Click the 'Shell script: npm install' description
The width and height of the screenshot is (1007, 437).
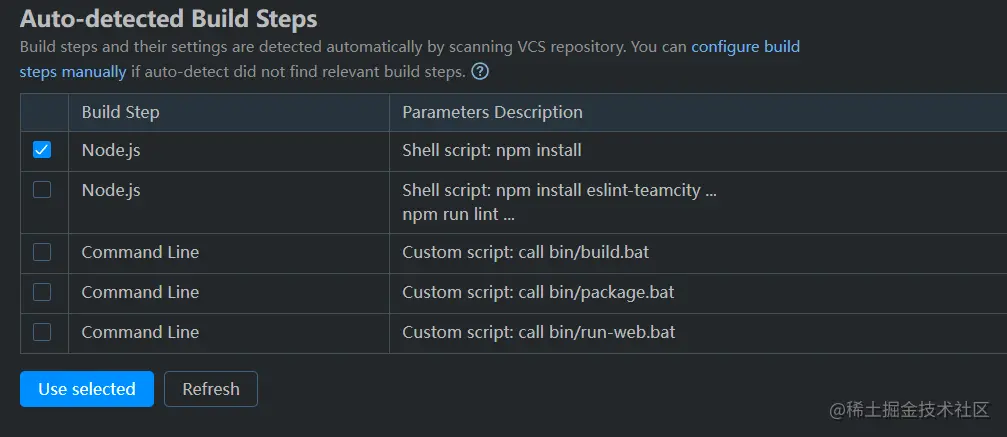click(491, 151)
